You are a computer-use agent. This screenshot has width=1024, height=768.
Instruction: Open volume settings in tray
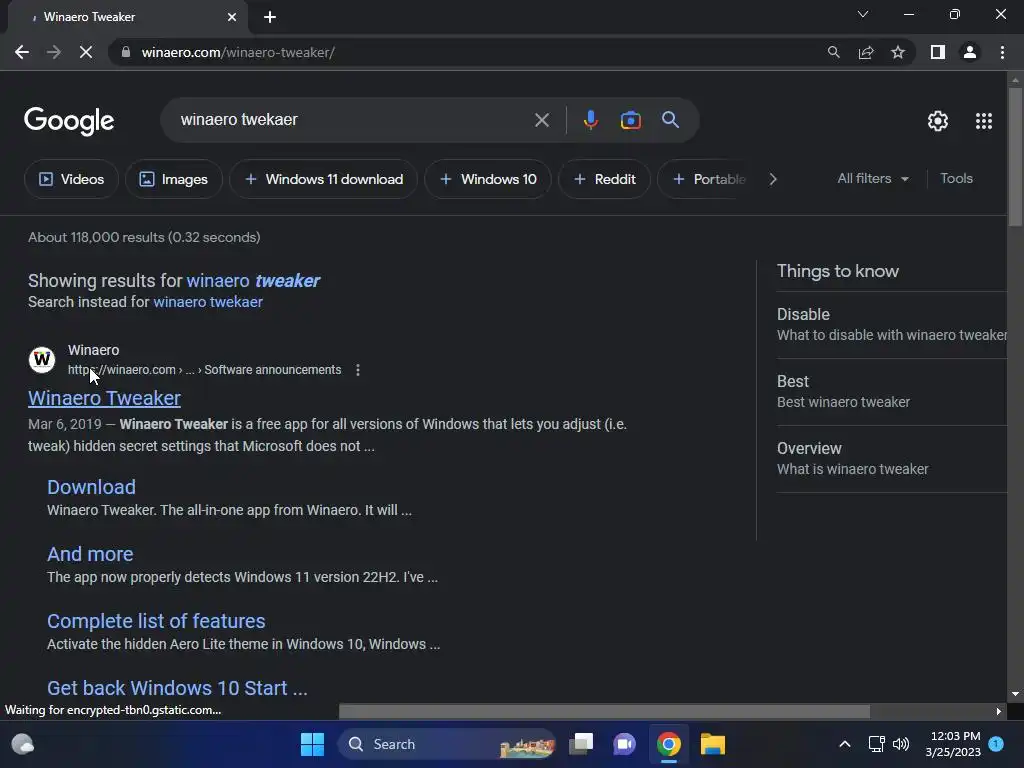pyautogui.click(x=901, y=744)
